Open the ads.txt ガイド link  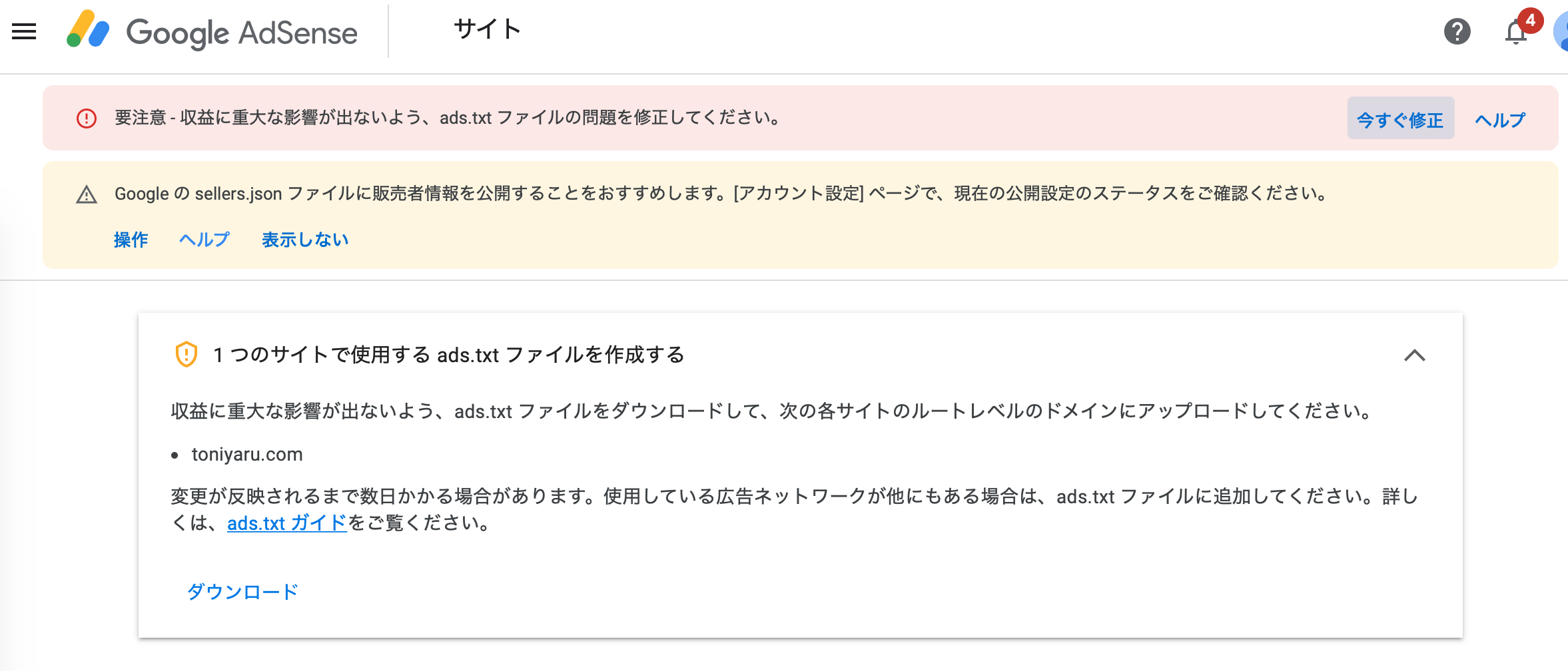click(287, 523)
